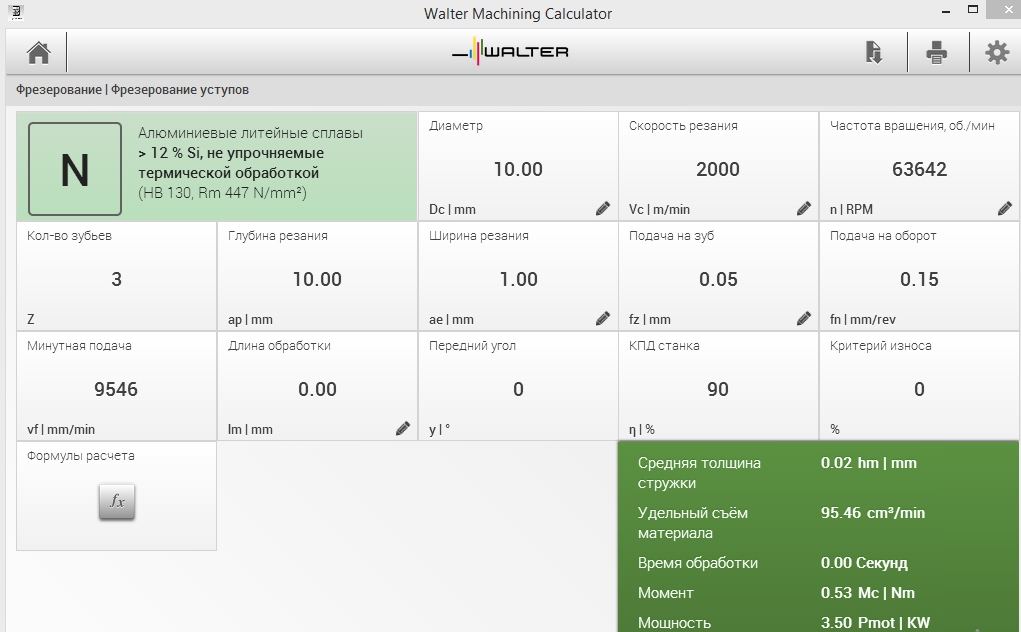Click feed rate value 9546
Image resolution: width=1021 pixels, height=632 pixels.
click(x=116, y=389)
